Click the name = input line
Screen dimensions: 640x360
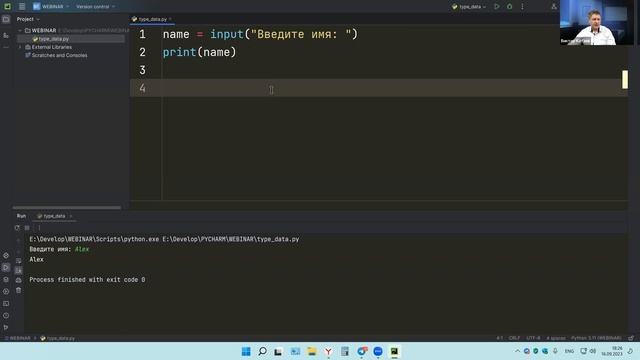point(260,34)
